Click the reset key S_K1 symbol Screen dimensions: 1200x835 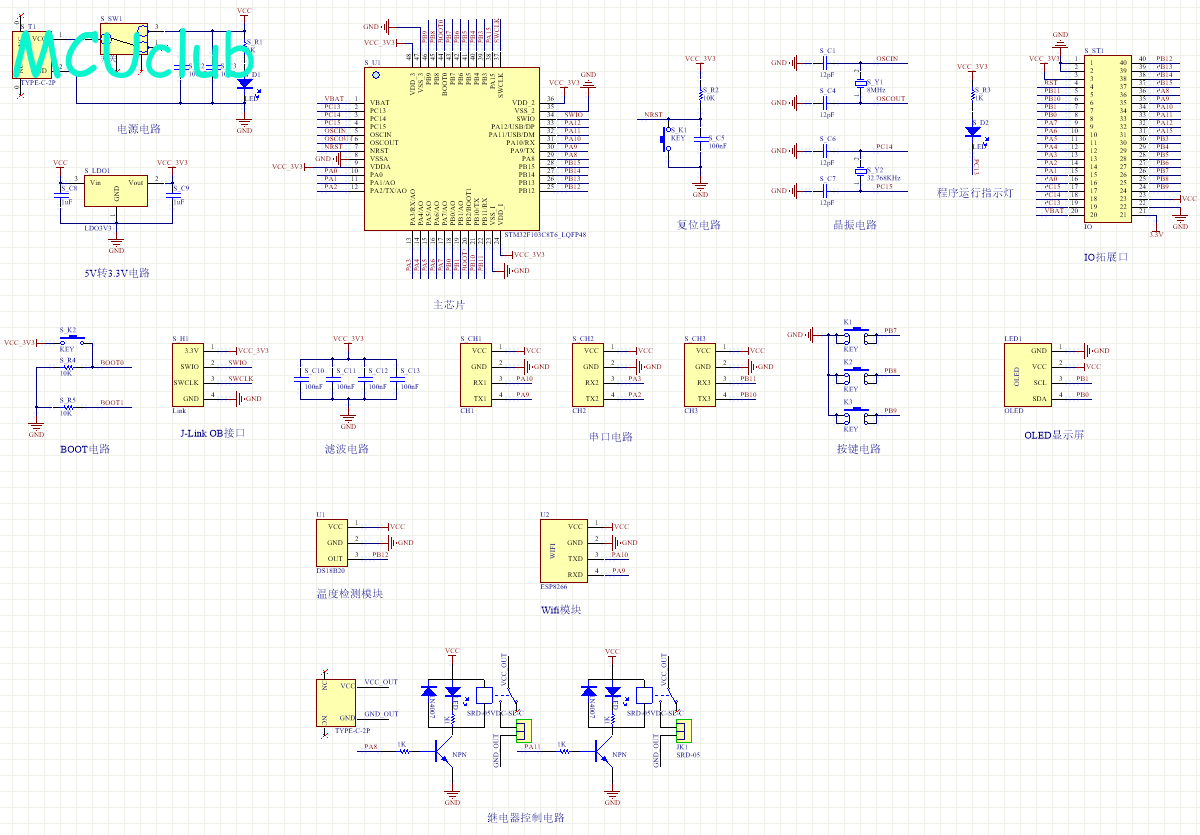666,141
